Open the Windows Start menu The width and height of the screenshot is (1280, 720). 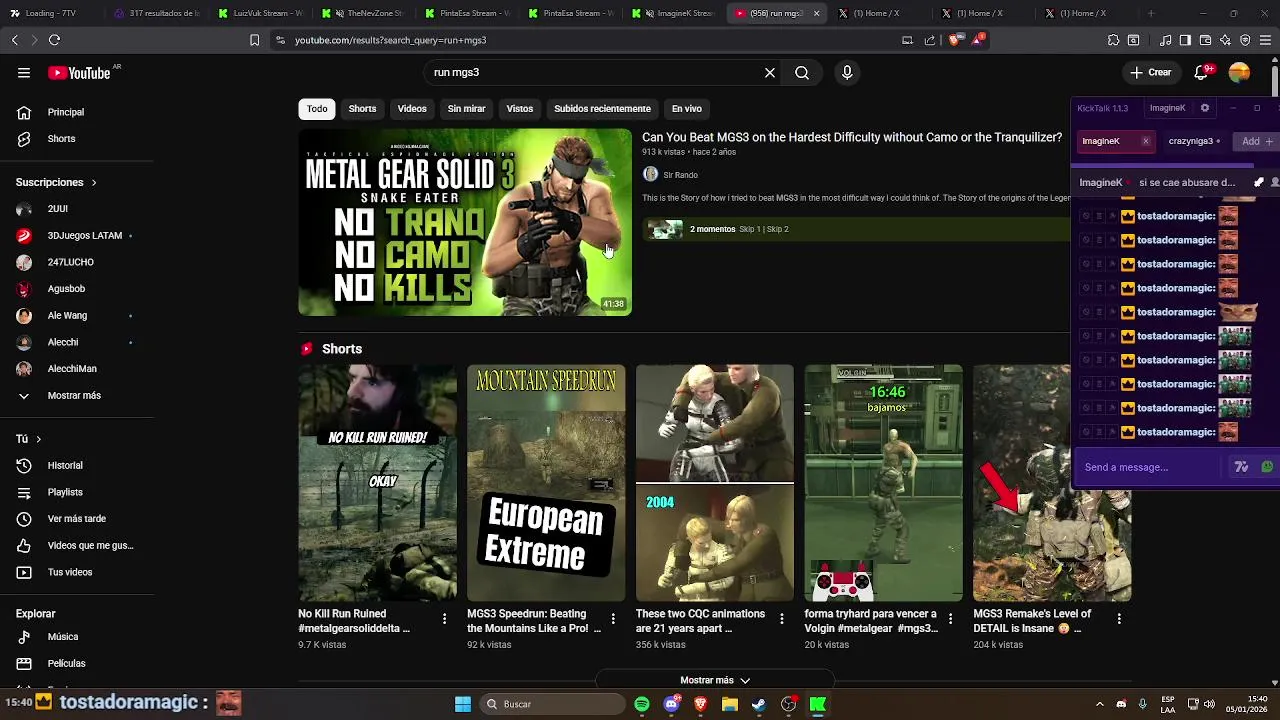pyautogui.click(x=463, y=704)
